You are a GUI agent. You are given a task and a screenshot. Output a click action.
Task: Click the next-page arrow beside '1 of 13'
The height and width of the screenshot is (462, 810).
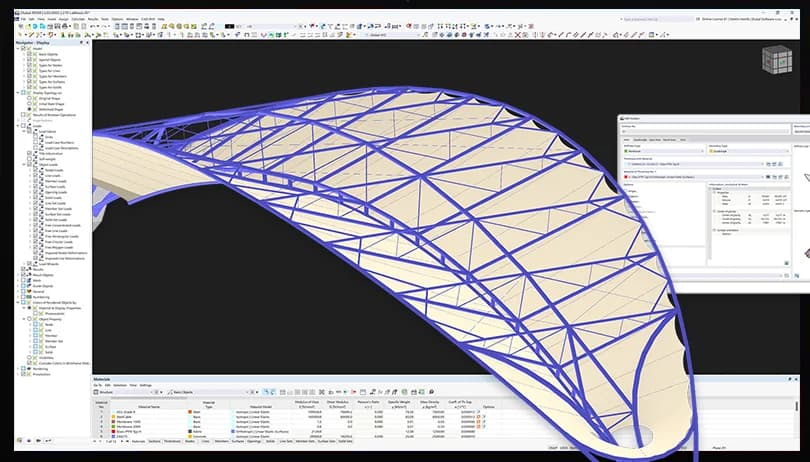coord(121,441)
